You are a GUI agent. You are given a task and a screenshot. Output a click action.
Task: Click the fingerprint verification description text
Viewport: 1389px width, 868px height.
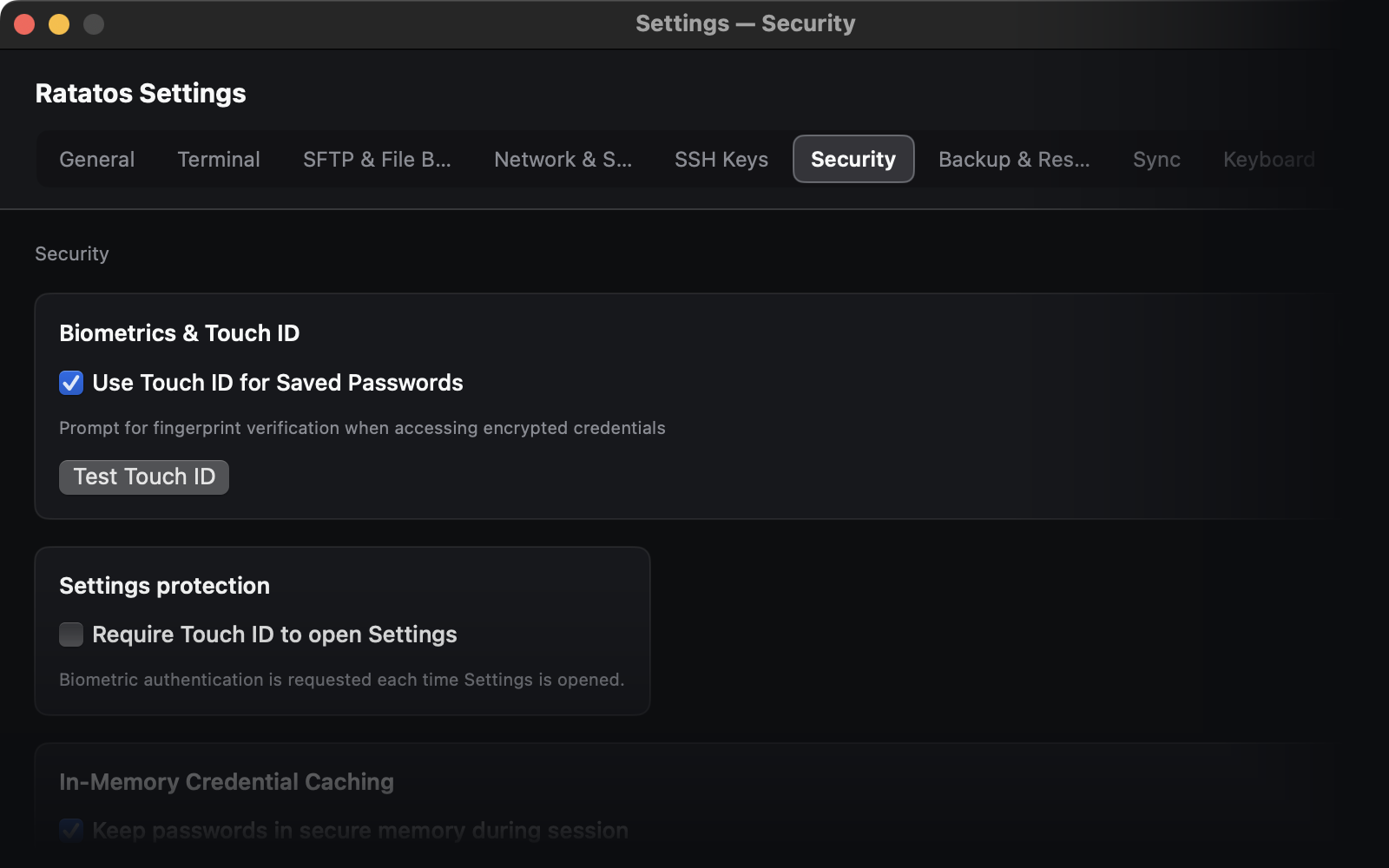(362, 428)
